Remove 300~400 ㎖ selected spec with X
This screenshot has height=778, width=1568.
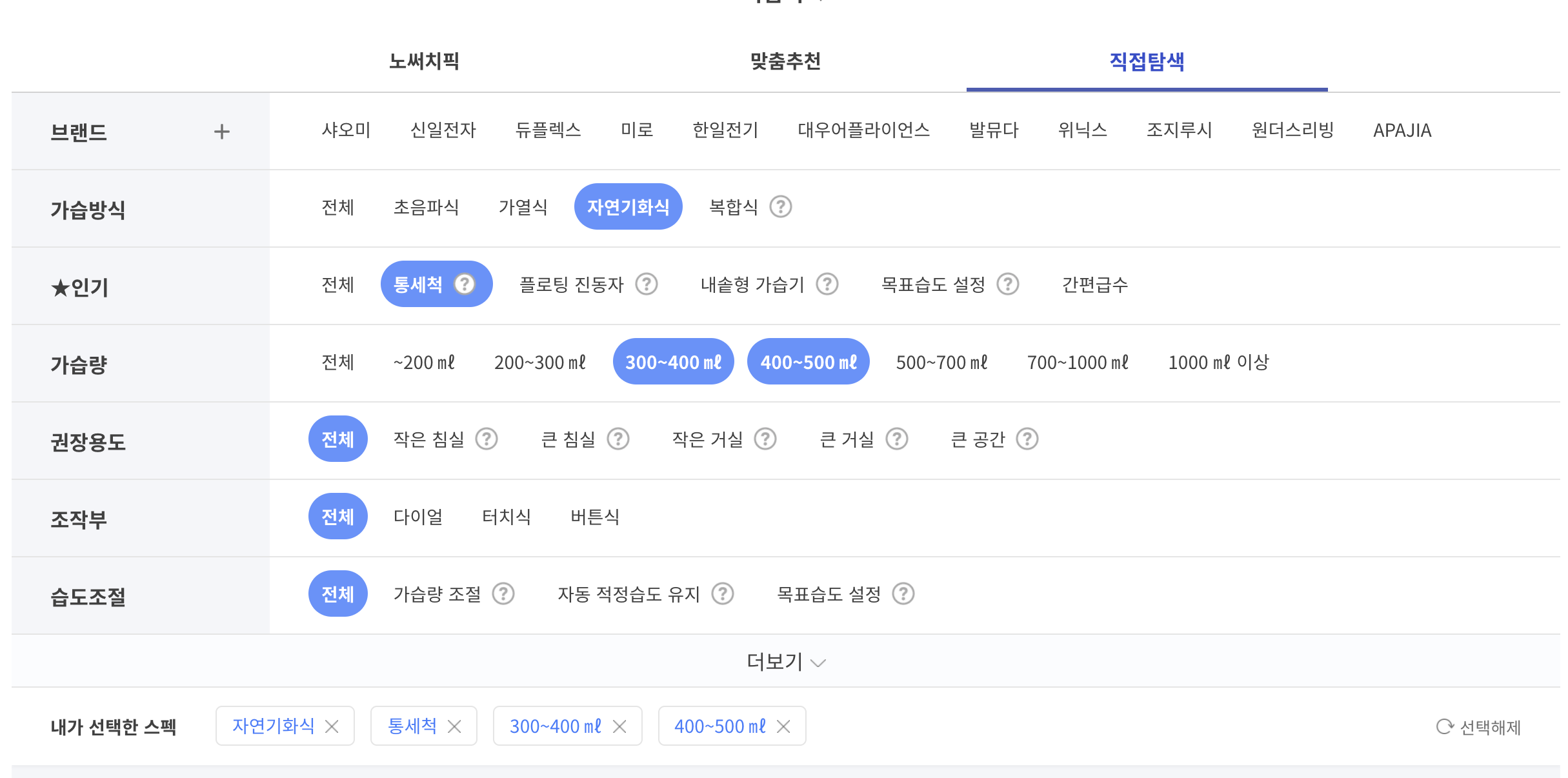tap(619, 726)
